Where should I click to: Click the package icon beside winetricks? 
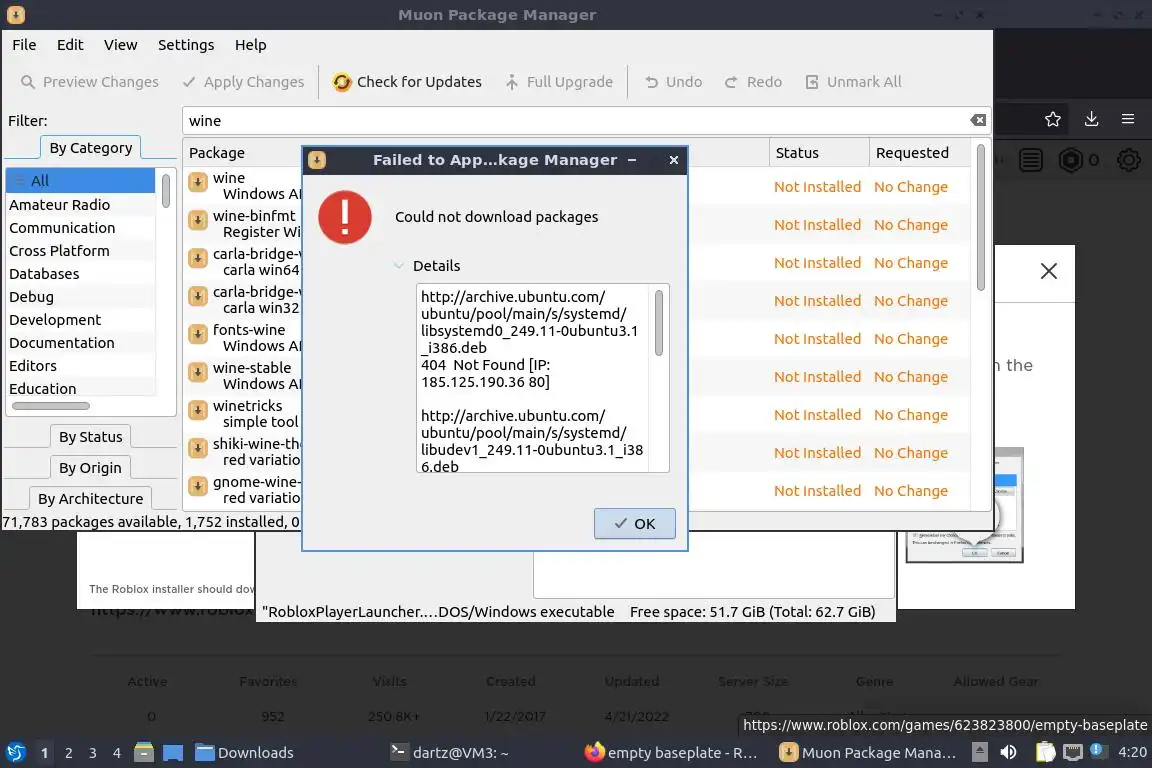pos(198,410)
